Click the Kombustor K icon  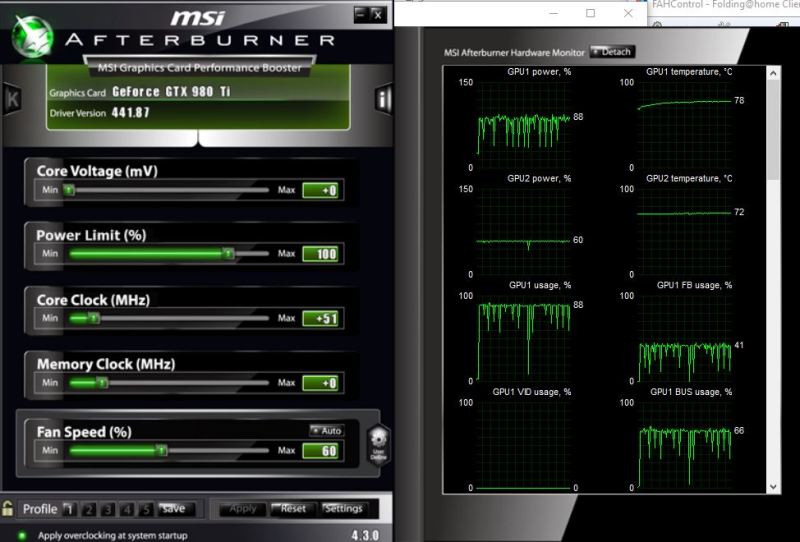(x=12, y=98)
